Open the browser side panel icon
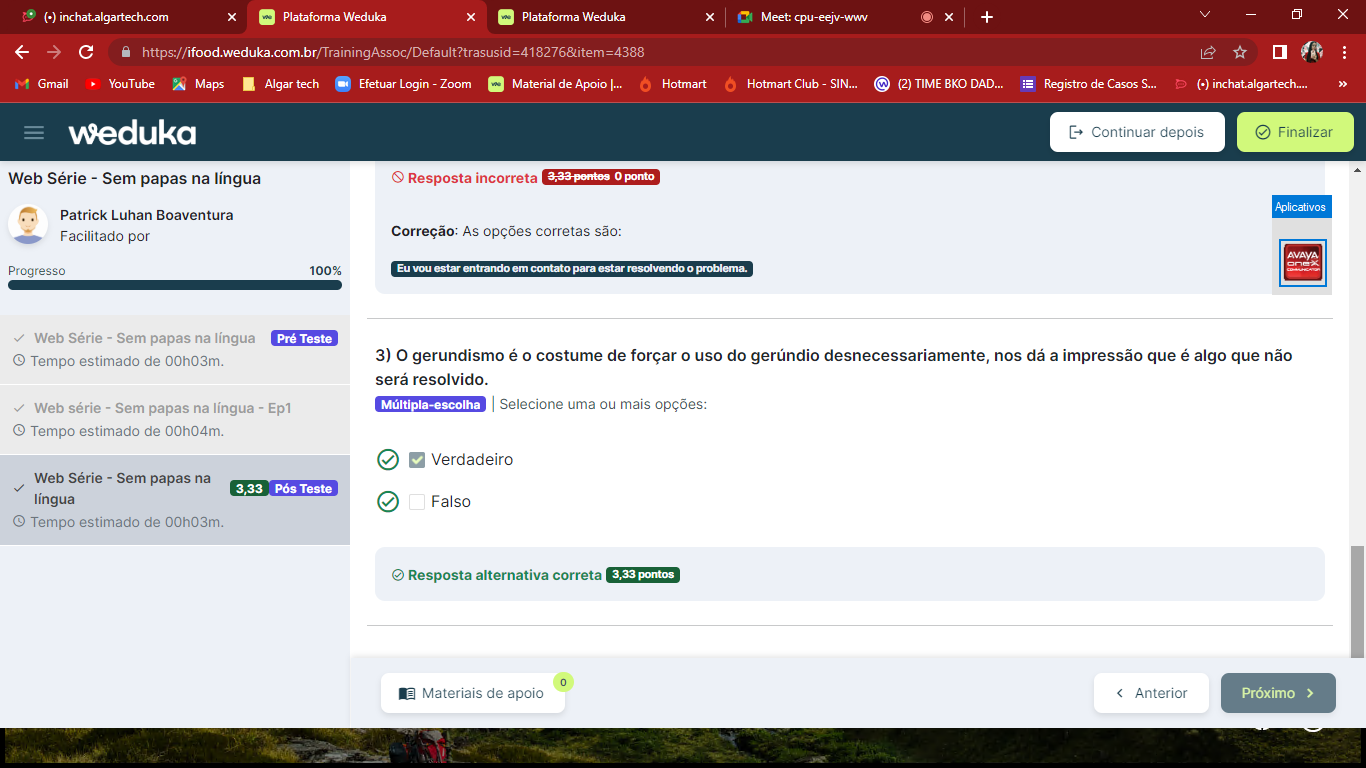 pos(1279,52)
